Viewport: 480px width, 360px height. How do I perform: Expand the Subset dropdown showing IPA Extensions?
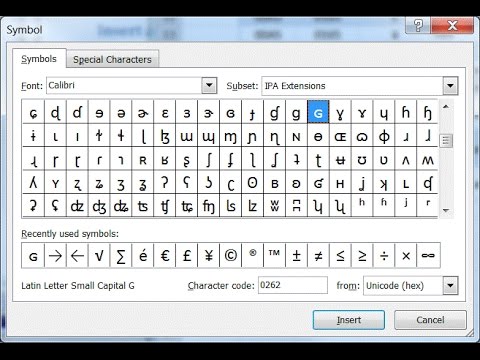tap(450, 86)
